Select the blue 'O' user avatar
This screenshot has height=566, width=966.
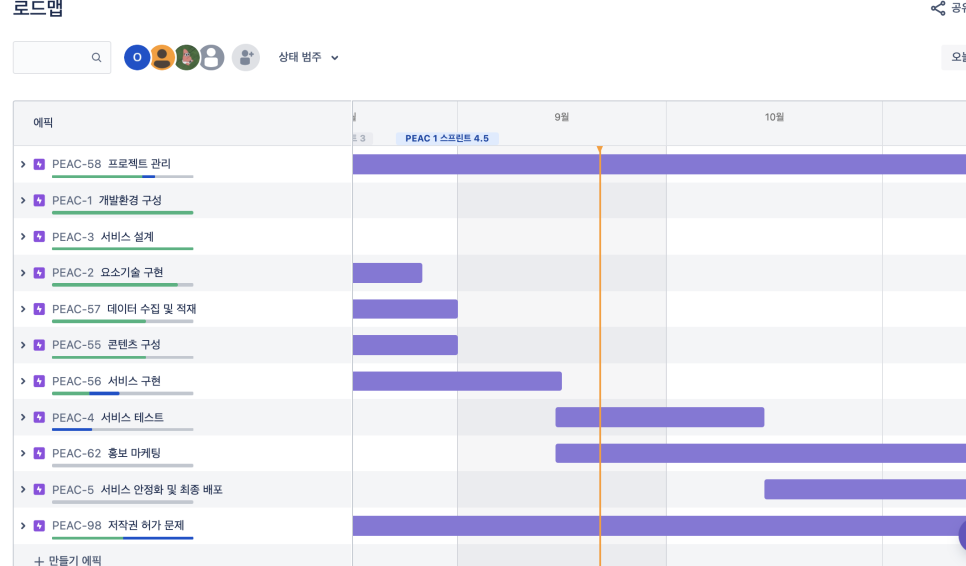(x=137, y=58)
